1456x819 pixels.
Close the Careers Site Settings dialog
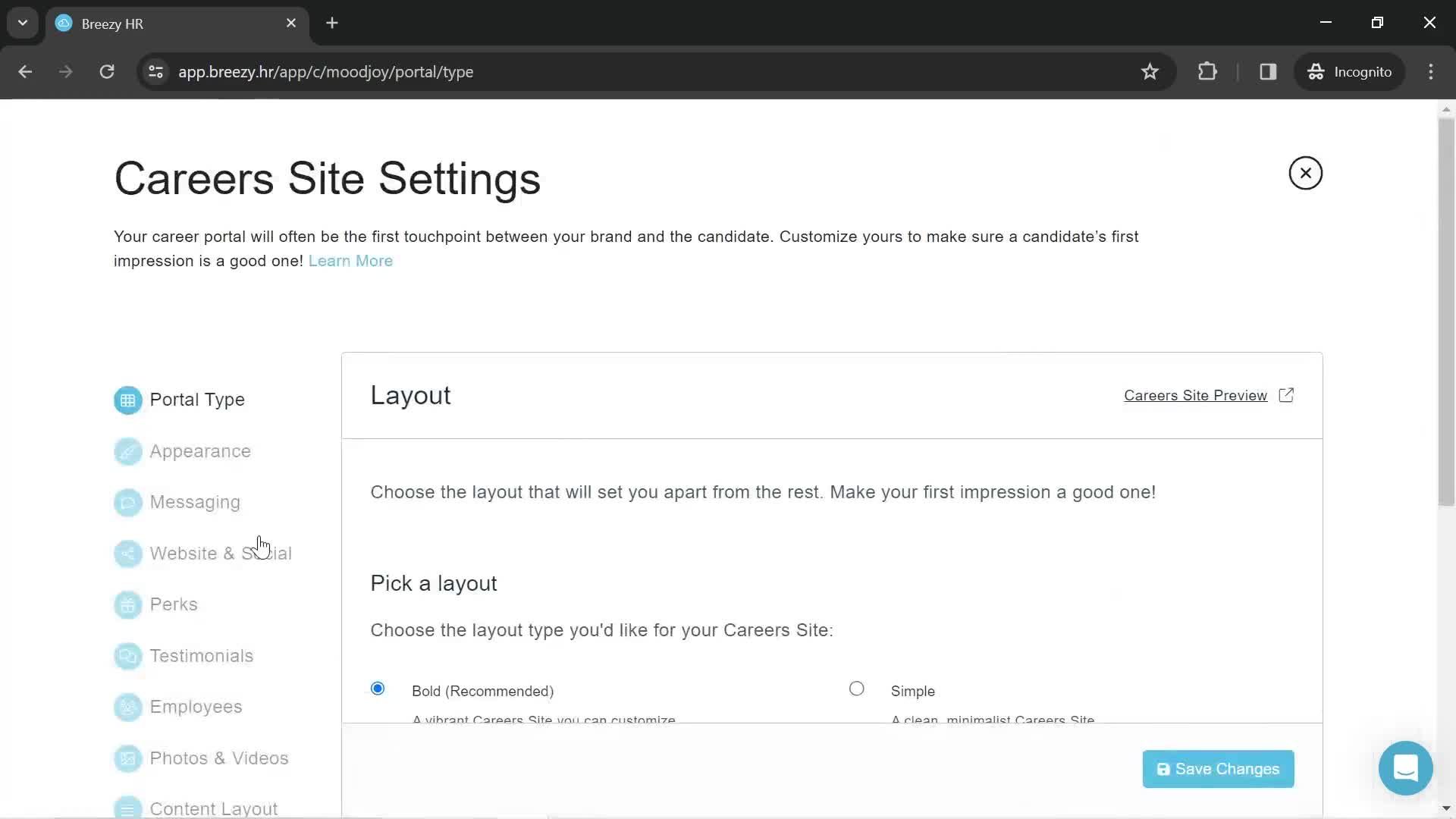(1306, 173)
